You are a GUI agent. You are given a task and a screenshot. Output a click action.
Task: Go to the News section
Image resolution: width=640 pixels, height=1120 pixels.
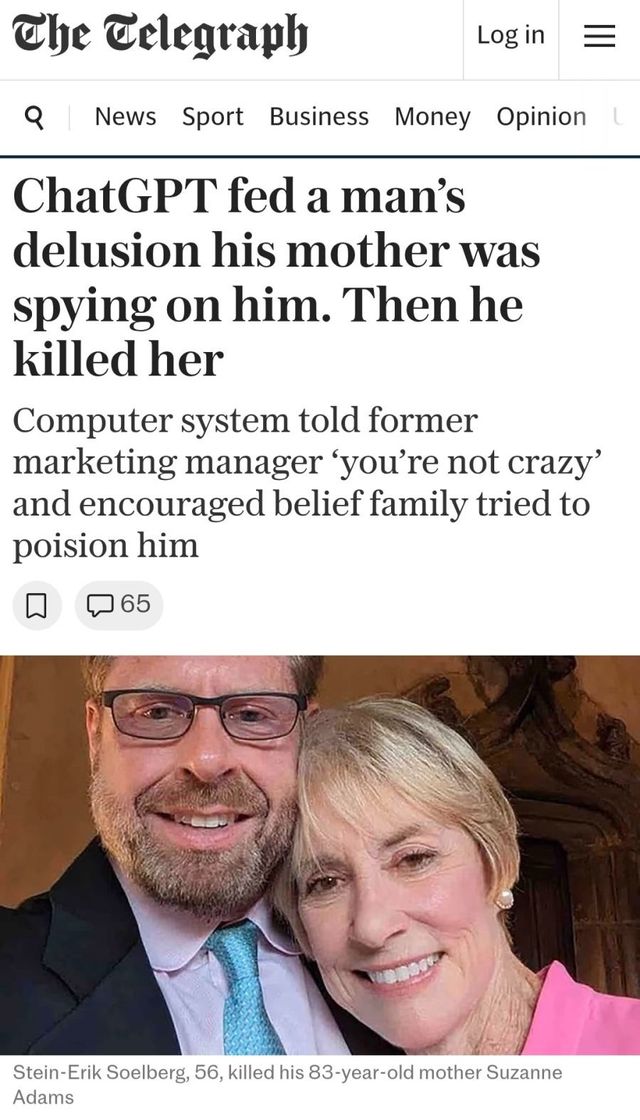tap(125, 117)
